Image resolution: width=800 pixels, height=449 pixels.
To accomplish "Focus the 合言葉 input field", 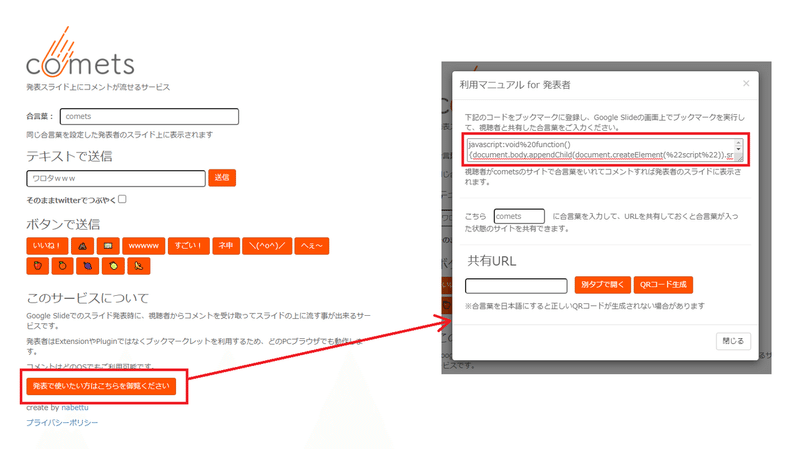I will click(x=149, y=116).
